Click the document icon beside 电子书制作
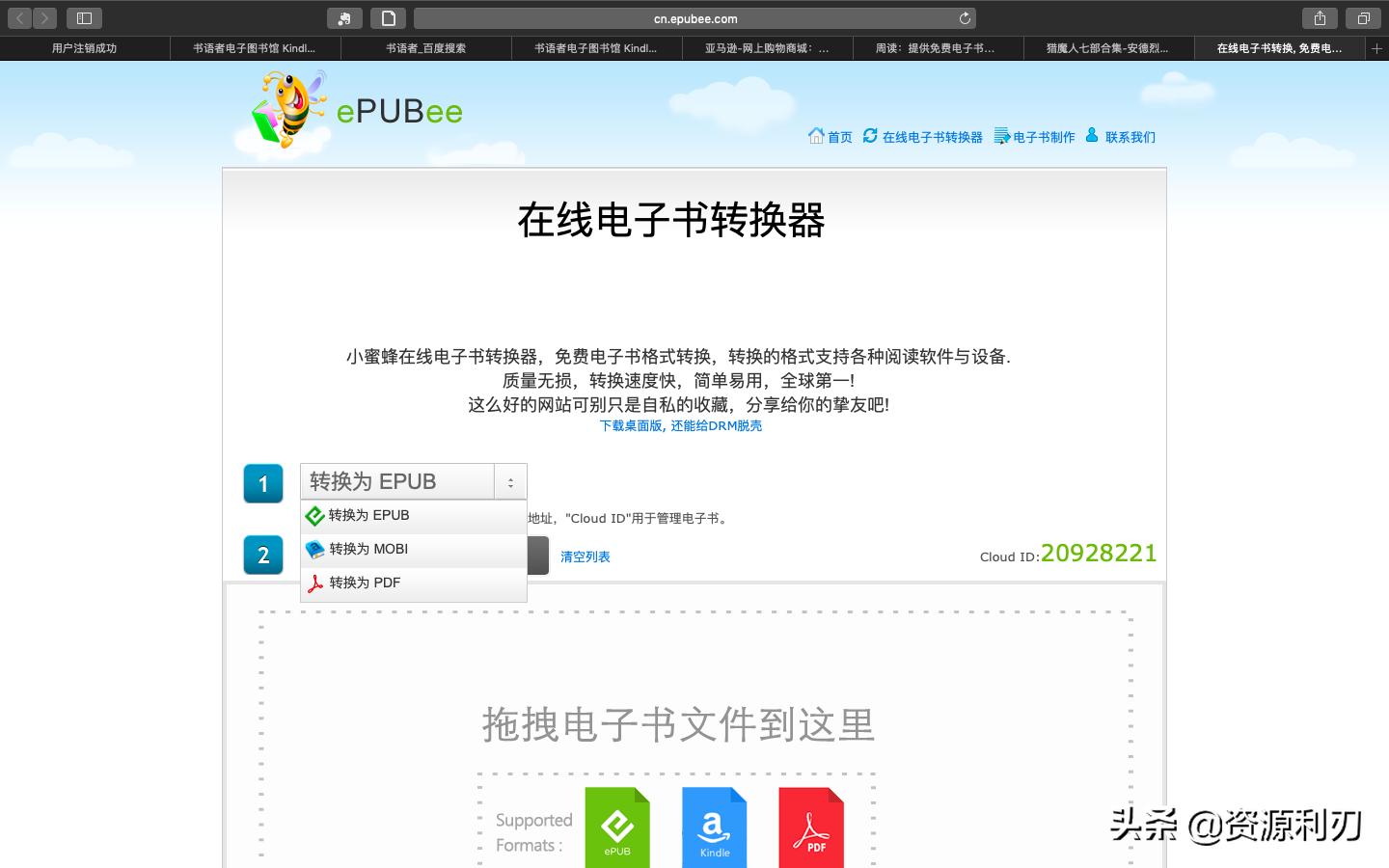This screenshot has height=868, width=1389. tap(1000, 136)
